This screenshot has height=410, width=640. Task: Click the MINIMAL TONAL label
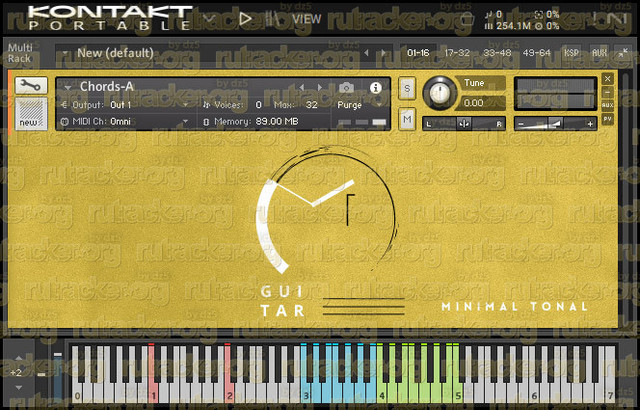coord(515,306)
